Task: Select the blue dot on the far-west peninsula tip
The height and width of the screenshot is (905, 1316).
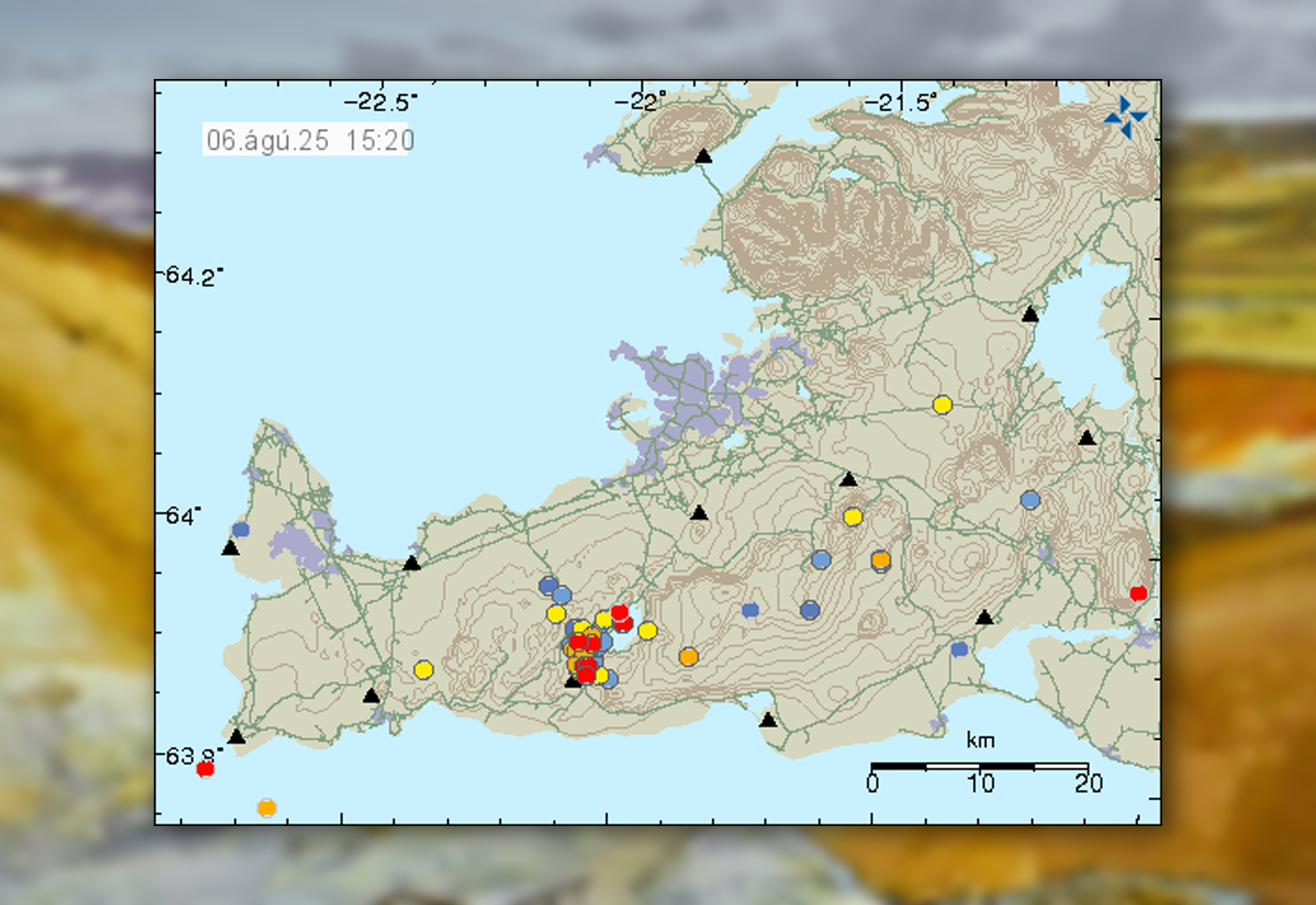Action: (x=240, y=530)
